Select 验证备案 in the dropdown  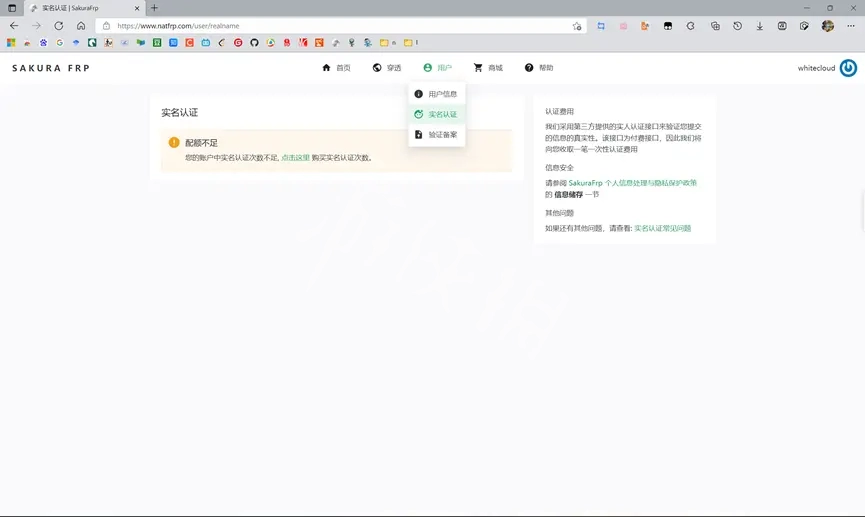[436, 135]
